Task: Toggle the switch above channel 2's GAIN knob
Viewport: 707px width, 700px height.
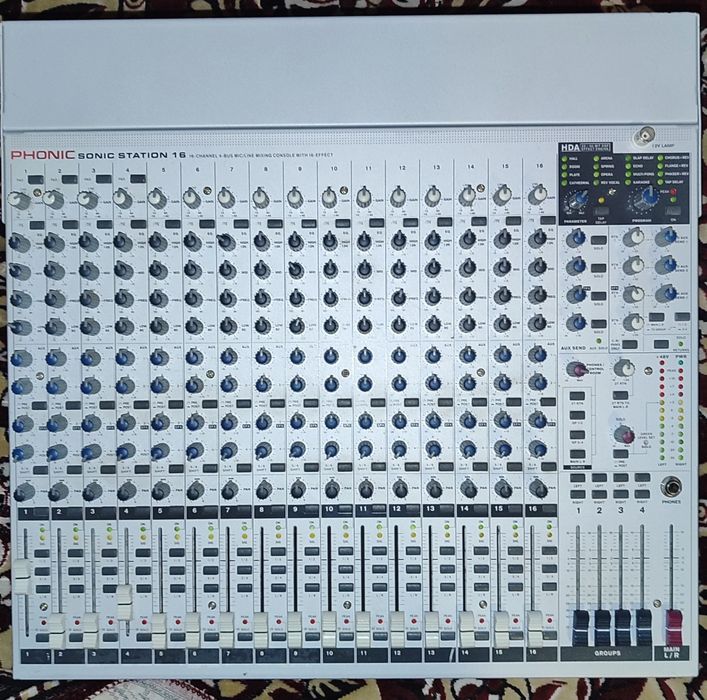Action: click(x=69, y=180)
